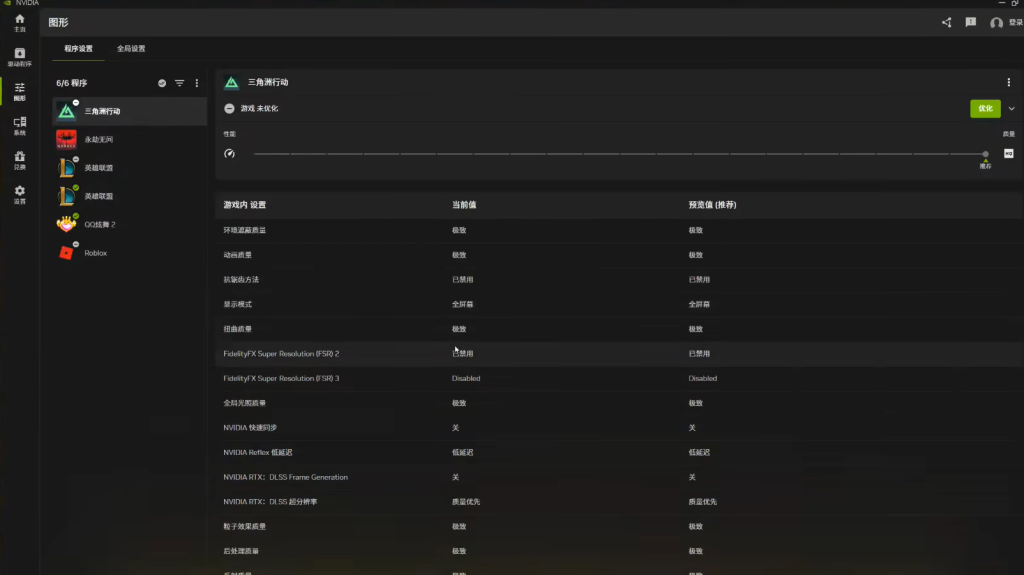The width and height of the screenshot is (1024, 575).
Task: Click the 6/6 程序 count label
Action: click(x=71, y=83)
